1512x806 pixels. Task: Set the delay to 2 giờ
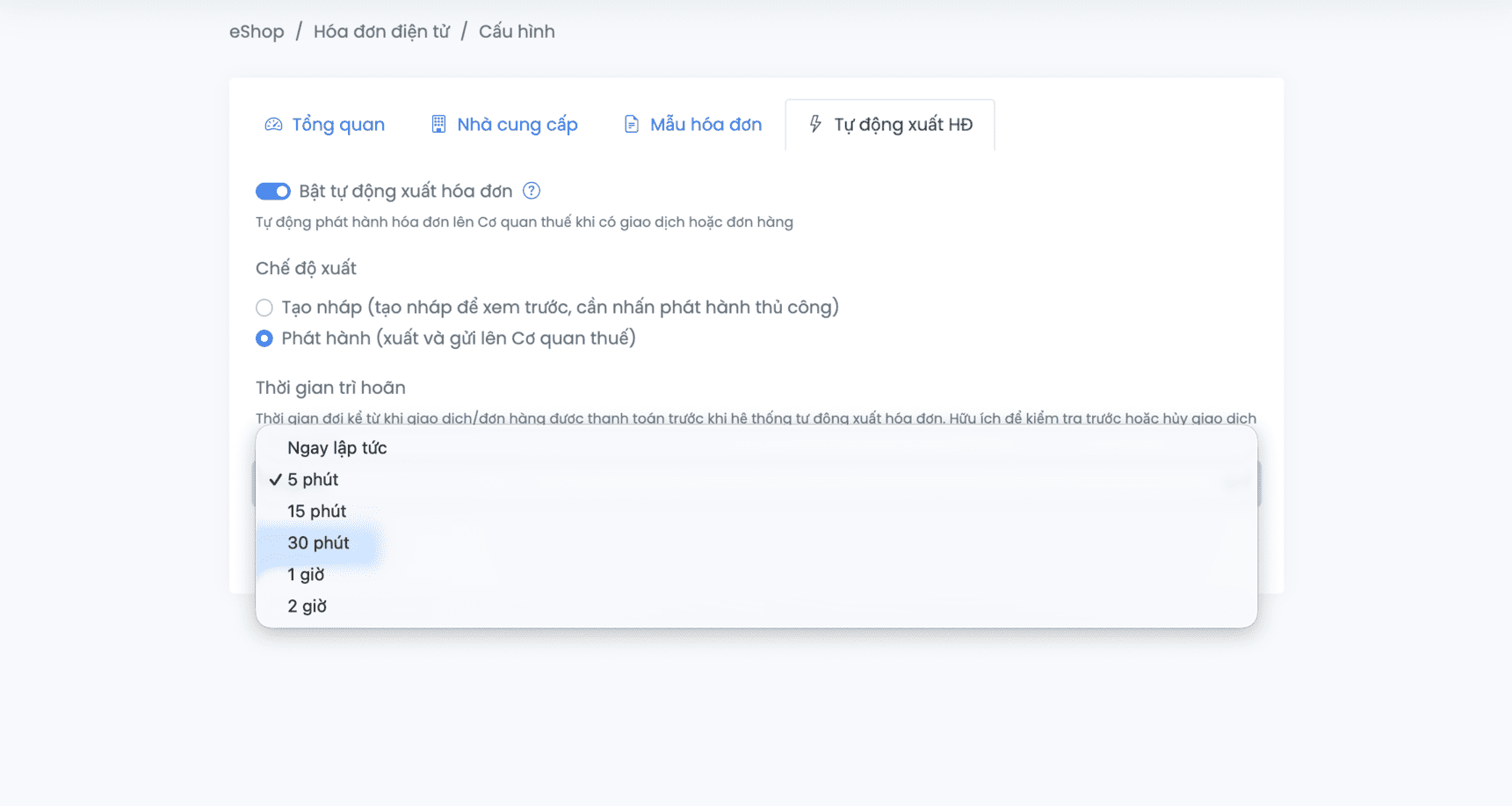(x=307, y=606)
